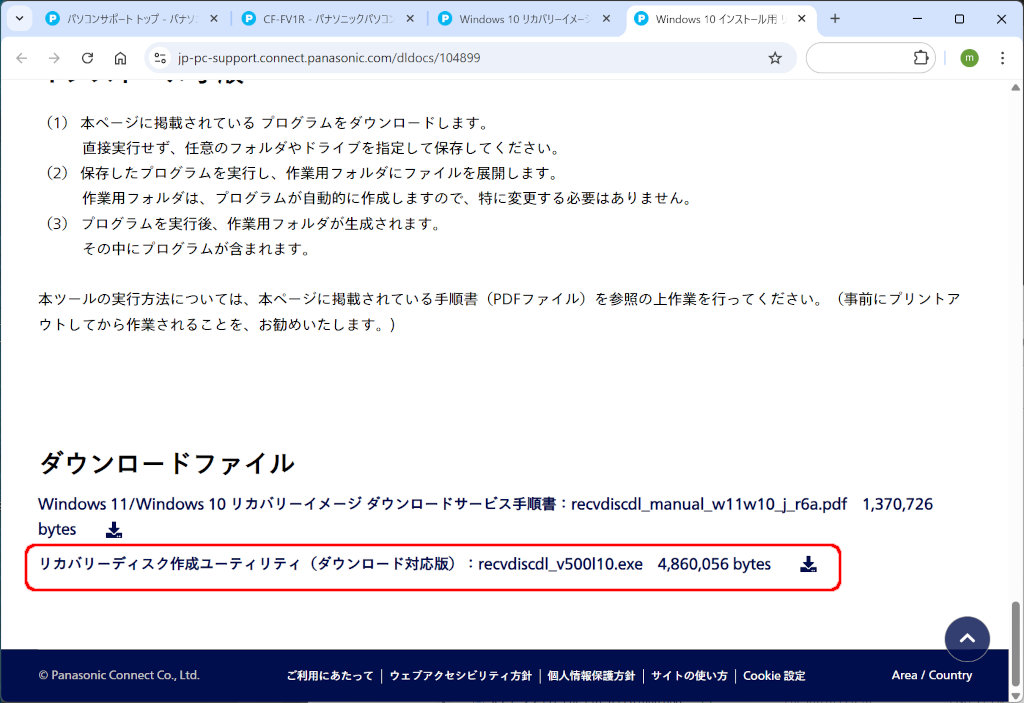Open a new browser tab

pos(835,19)
